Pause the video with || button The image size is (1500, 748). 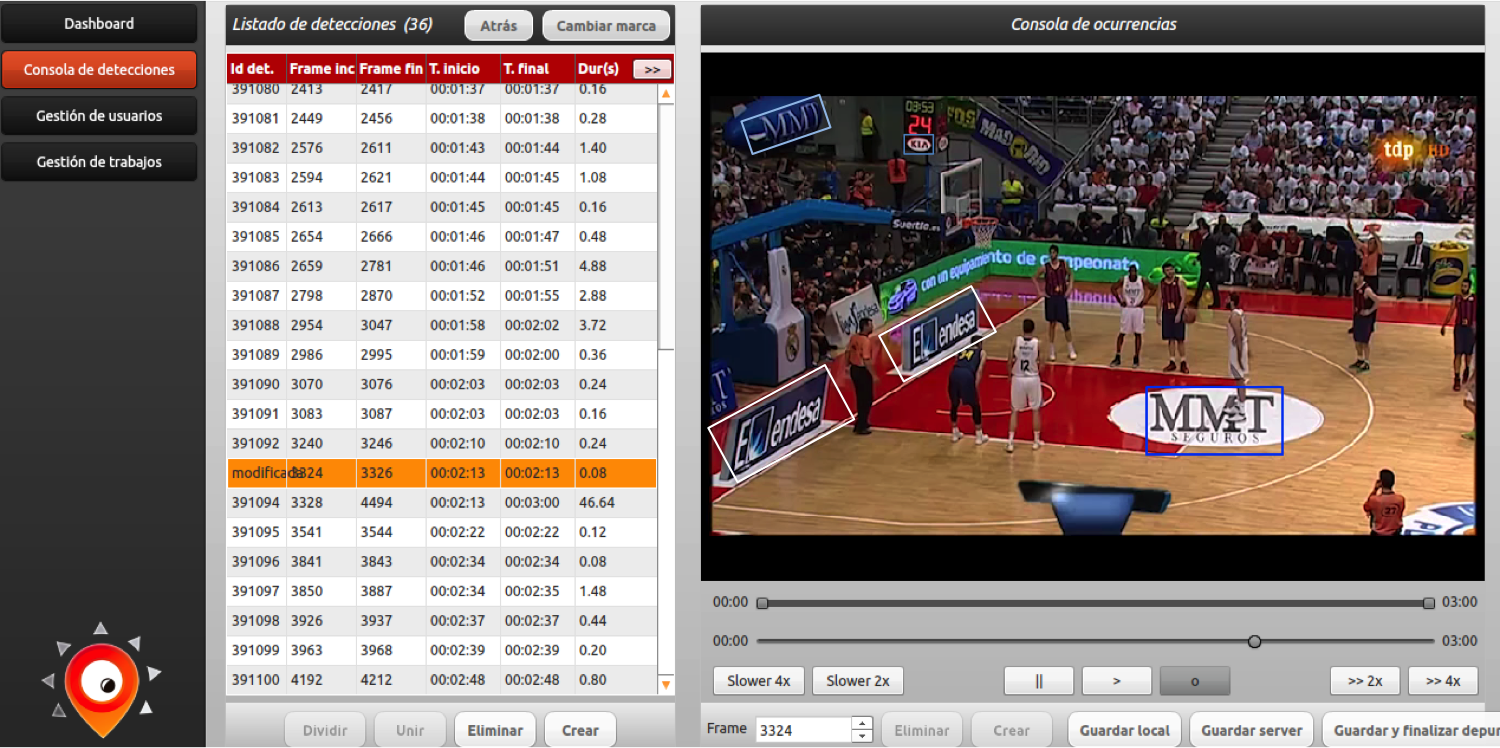pos(1039,681)
